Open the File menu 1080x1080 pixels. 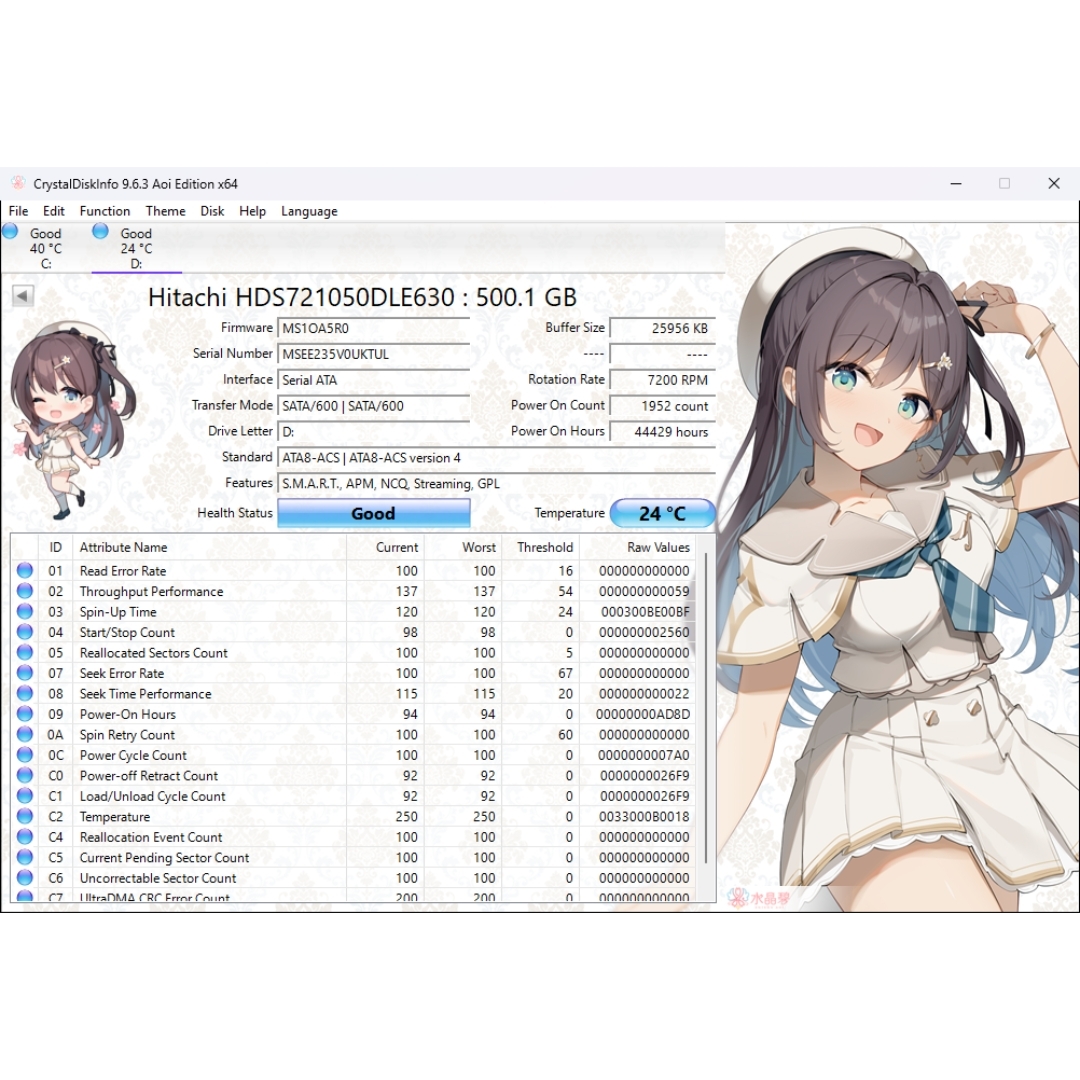19,211
